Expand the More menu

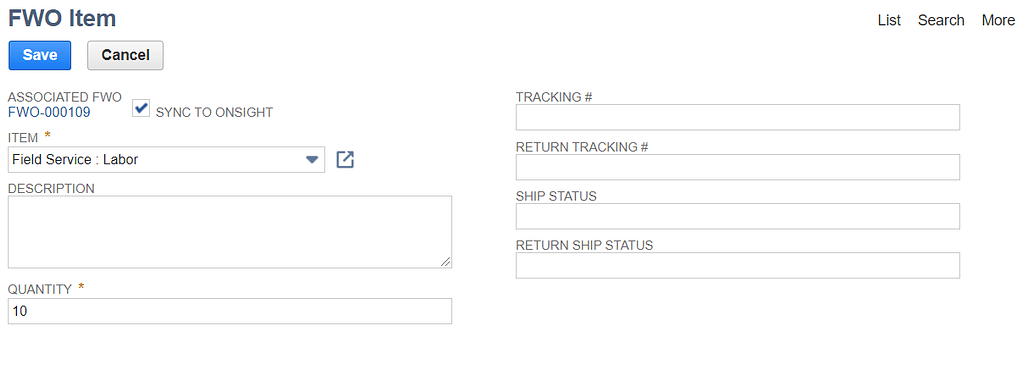pos(998,20)
